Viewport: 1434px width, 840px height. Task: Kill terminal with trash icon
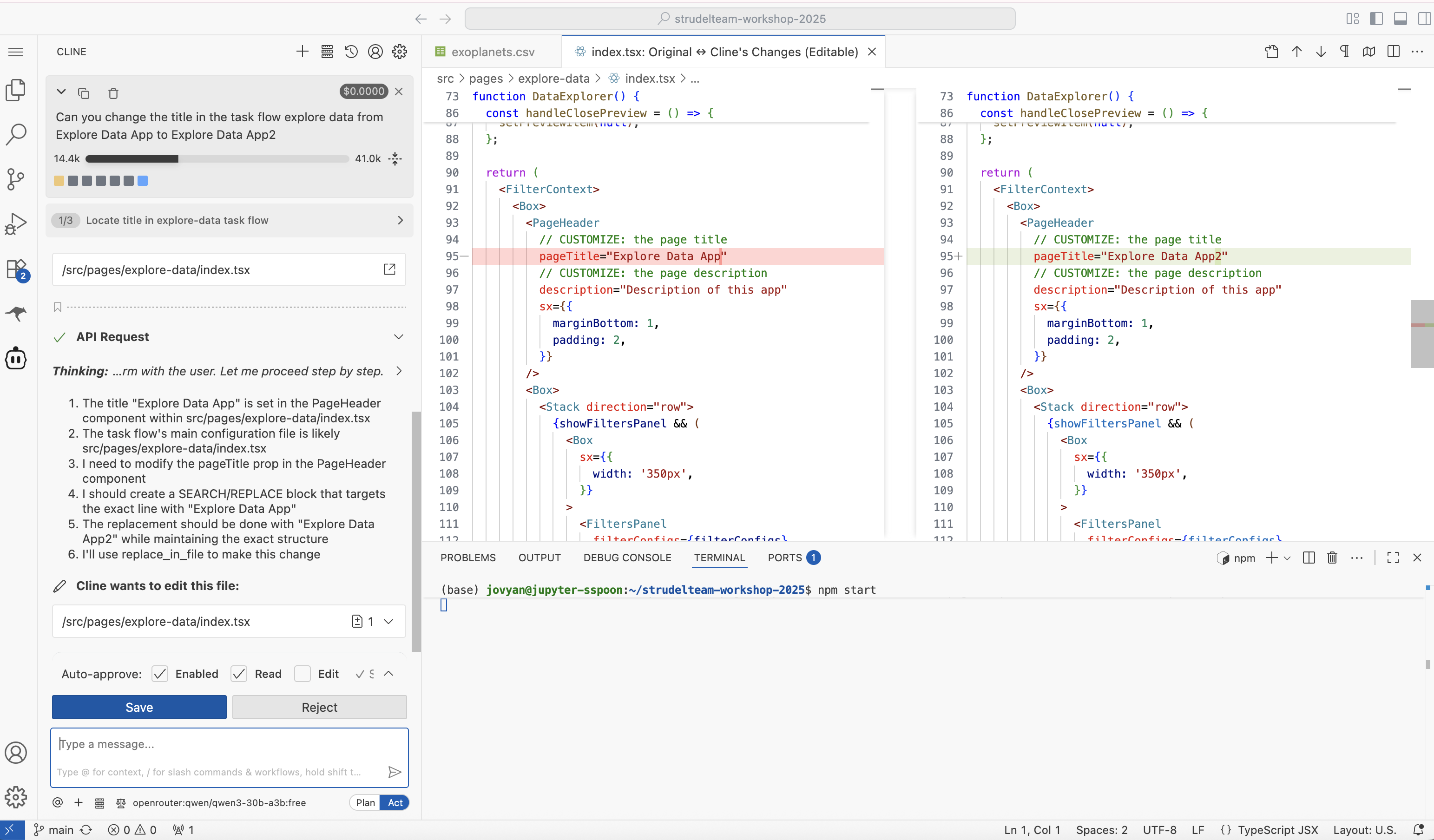[x=1332, y=558]
